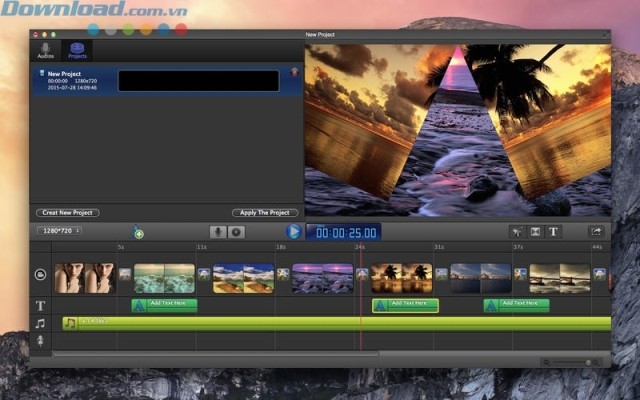Click the 00:00:25.00 timecode display
This screenshot has height=400, width=640.
343,232
